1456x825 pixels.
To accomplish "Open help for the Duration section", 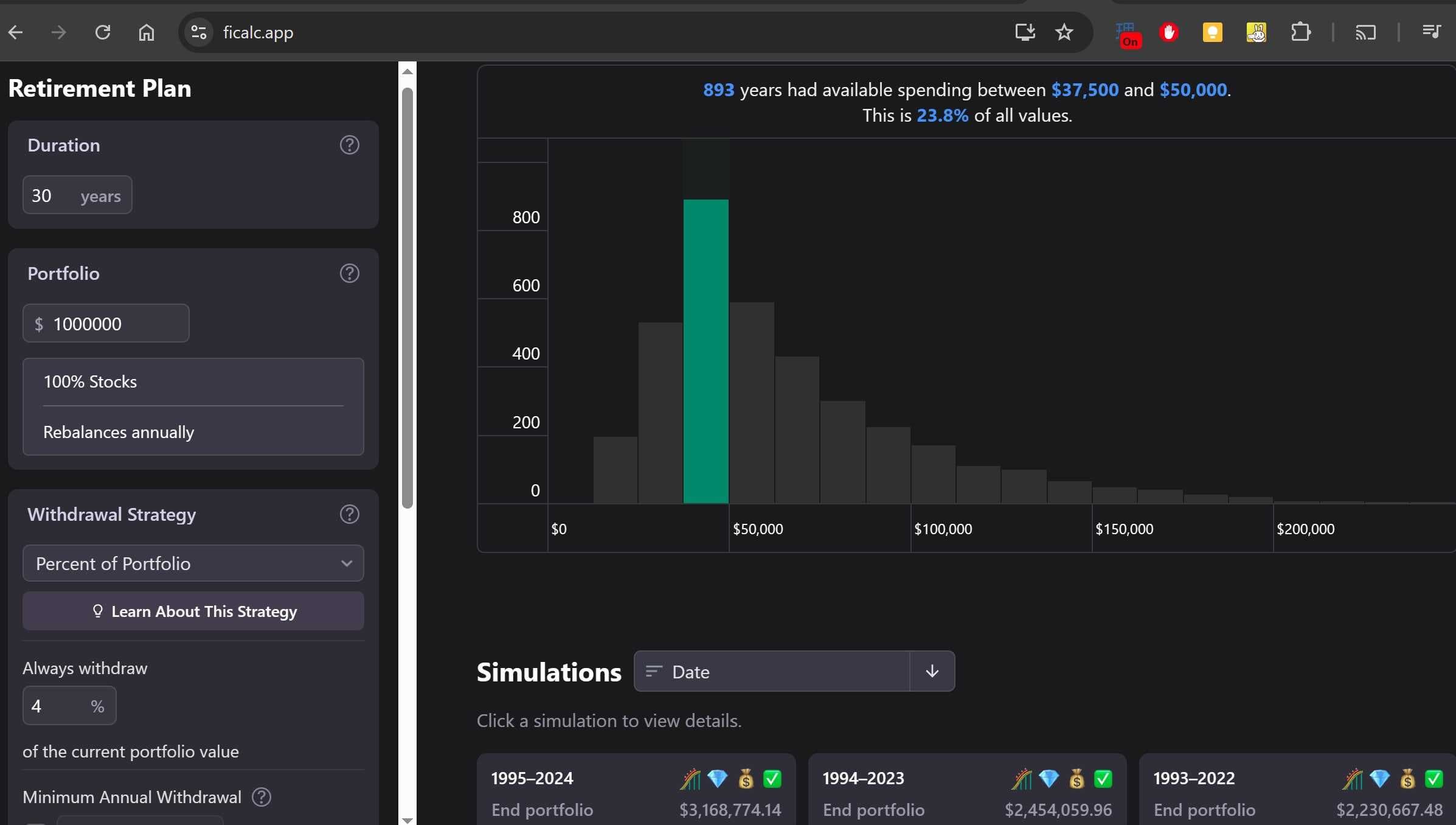I will [350, 145].
